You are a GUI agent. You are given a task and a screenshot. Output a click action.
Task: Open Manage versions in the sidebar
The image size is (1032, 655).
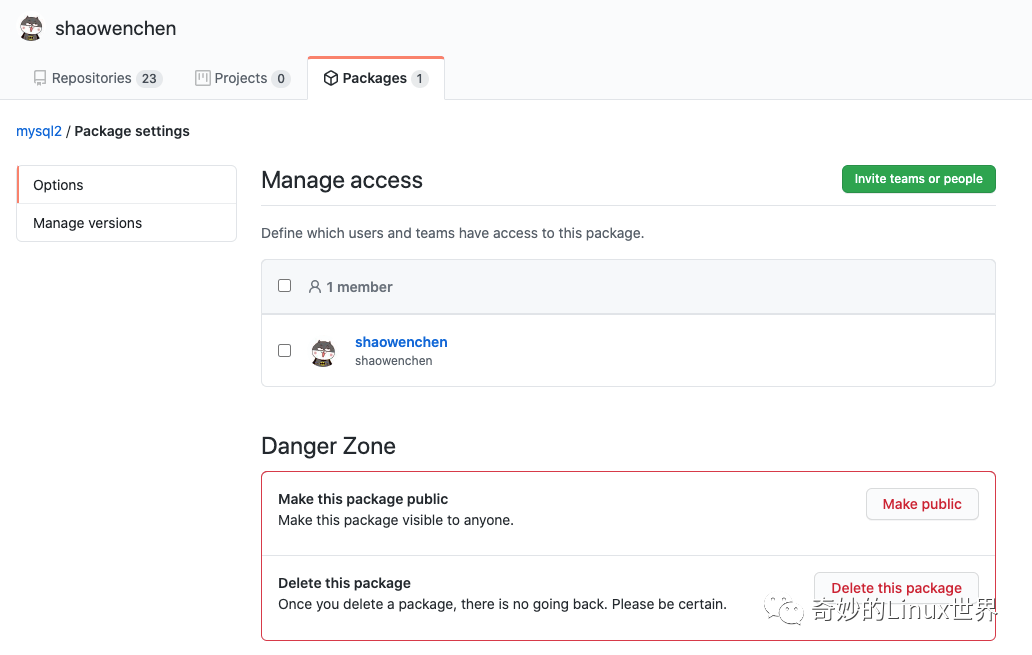click(x=87, y=222)
